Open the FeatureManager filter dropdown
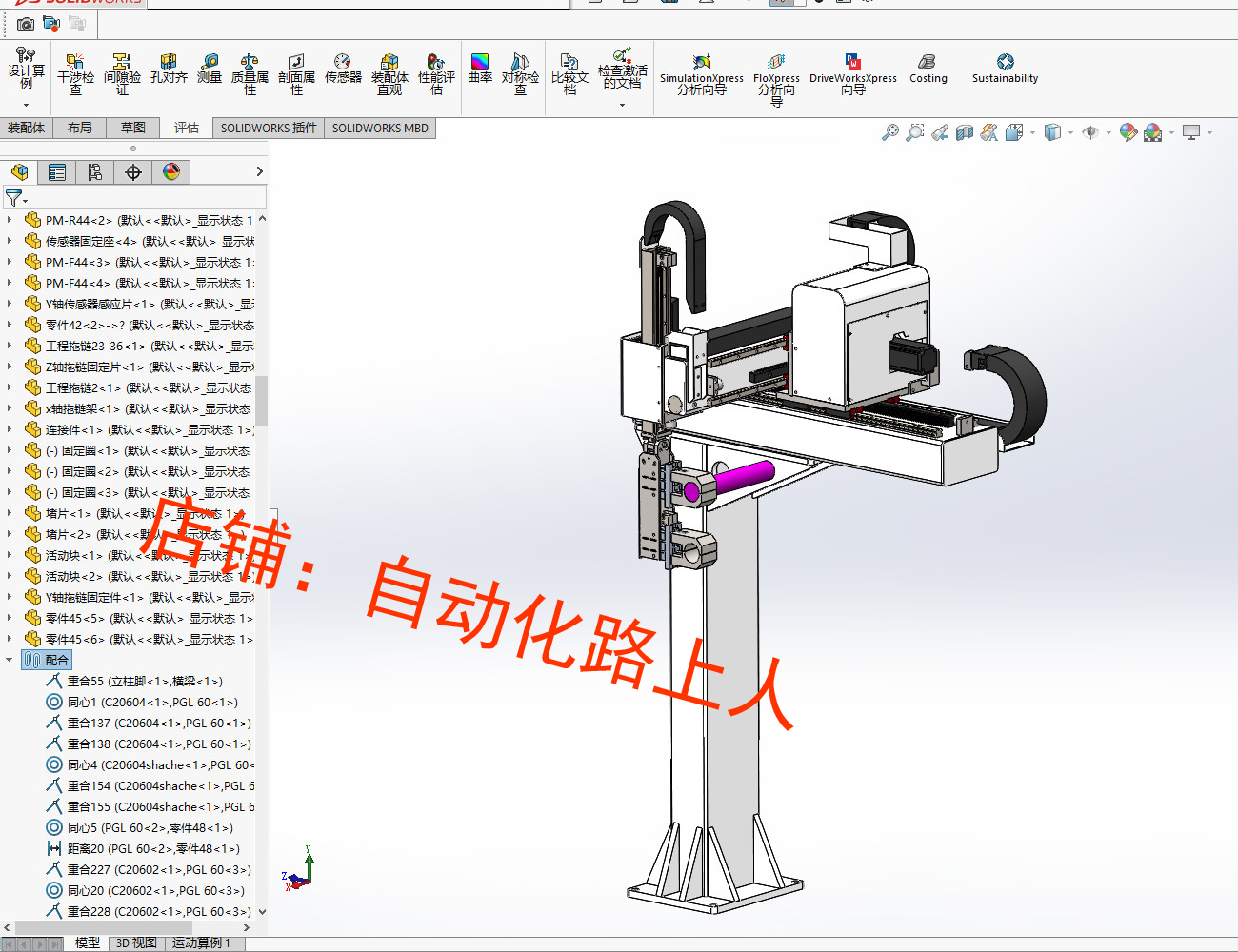 pyautogui.click(x=26, y=200)
